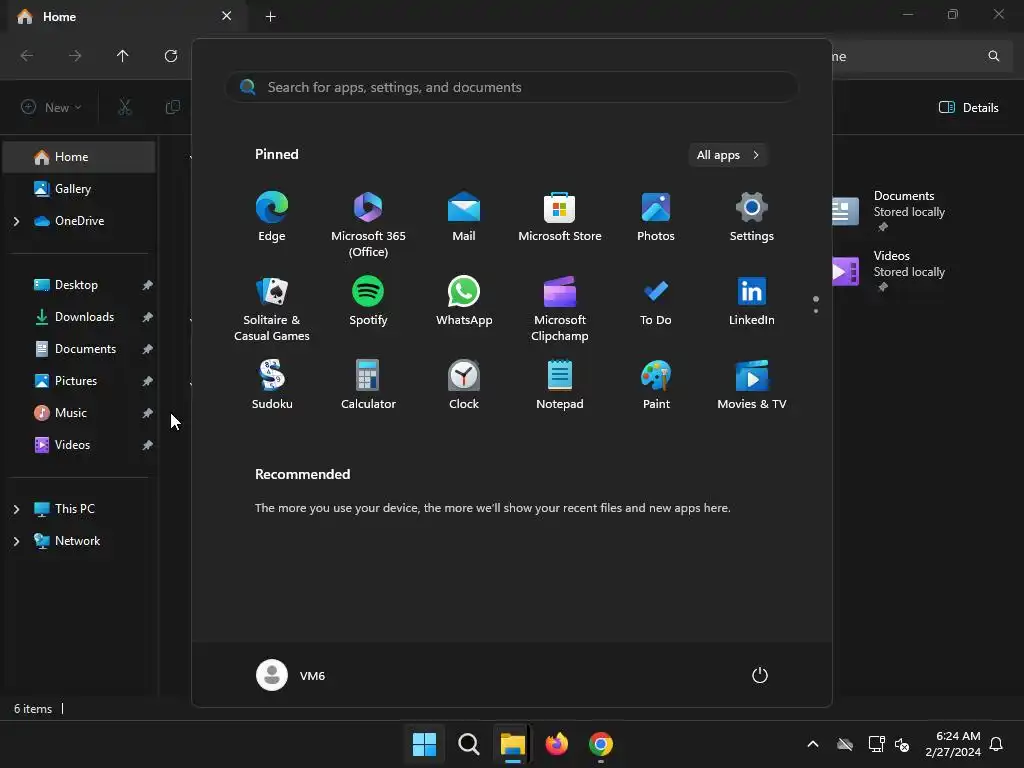Open Microsoft Store pinned app
This screenshot has width=1024, height=768.
pos(560,217)
